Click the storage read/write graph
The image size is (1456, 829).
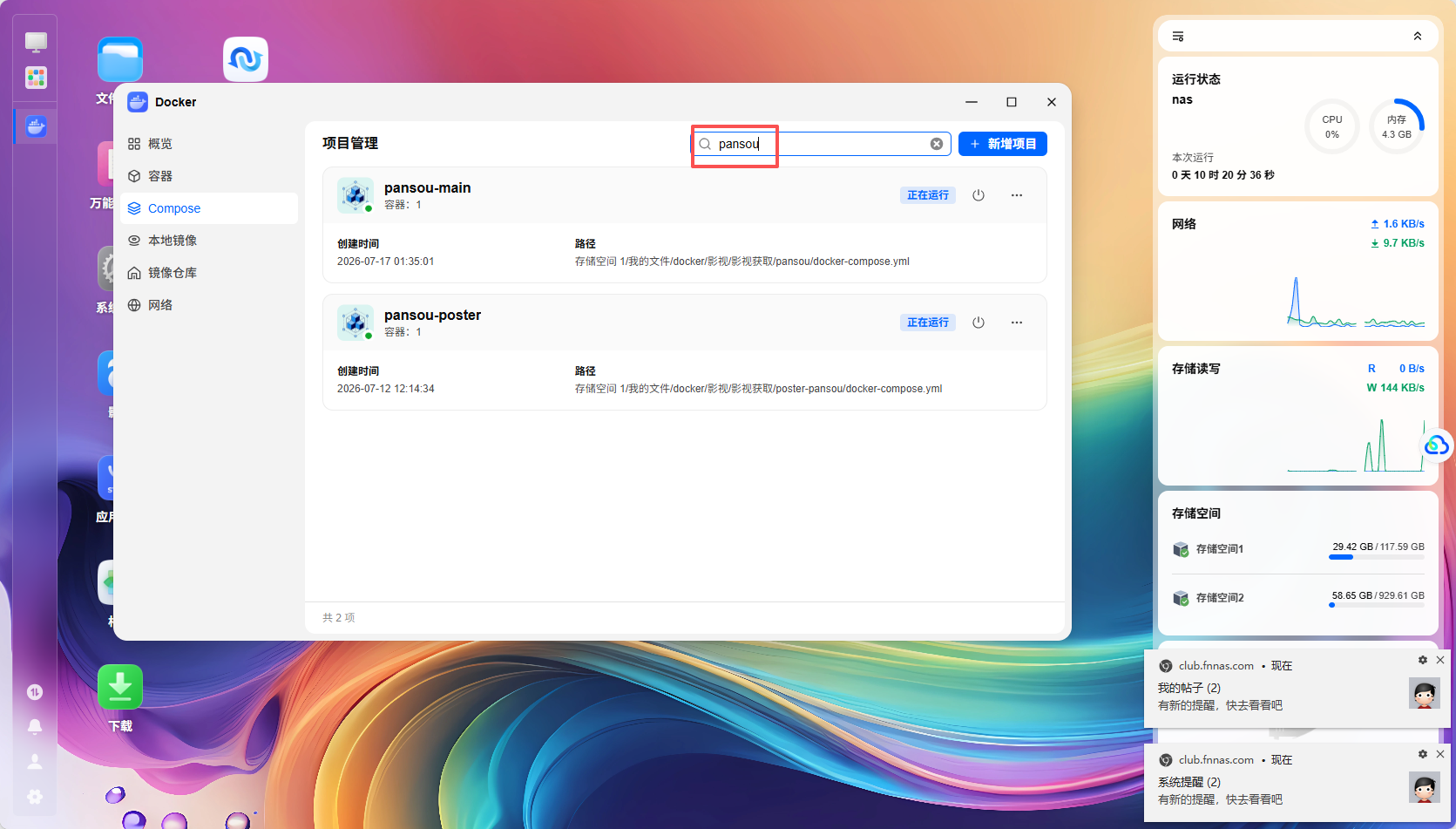(x=1356, y=445)
